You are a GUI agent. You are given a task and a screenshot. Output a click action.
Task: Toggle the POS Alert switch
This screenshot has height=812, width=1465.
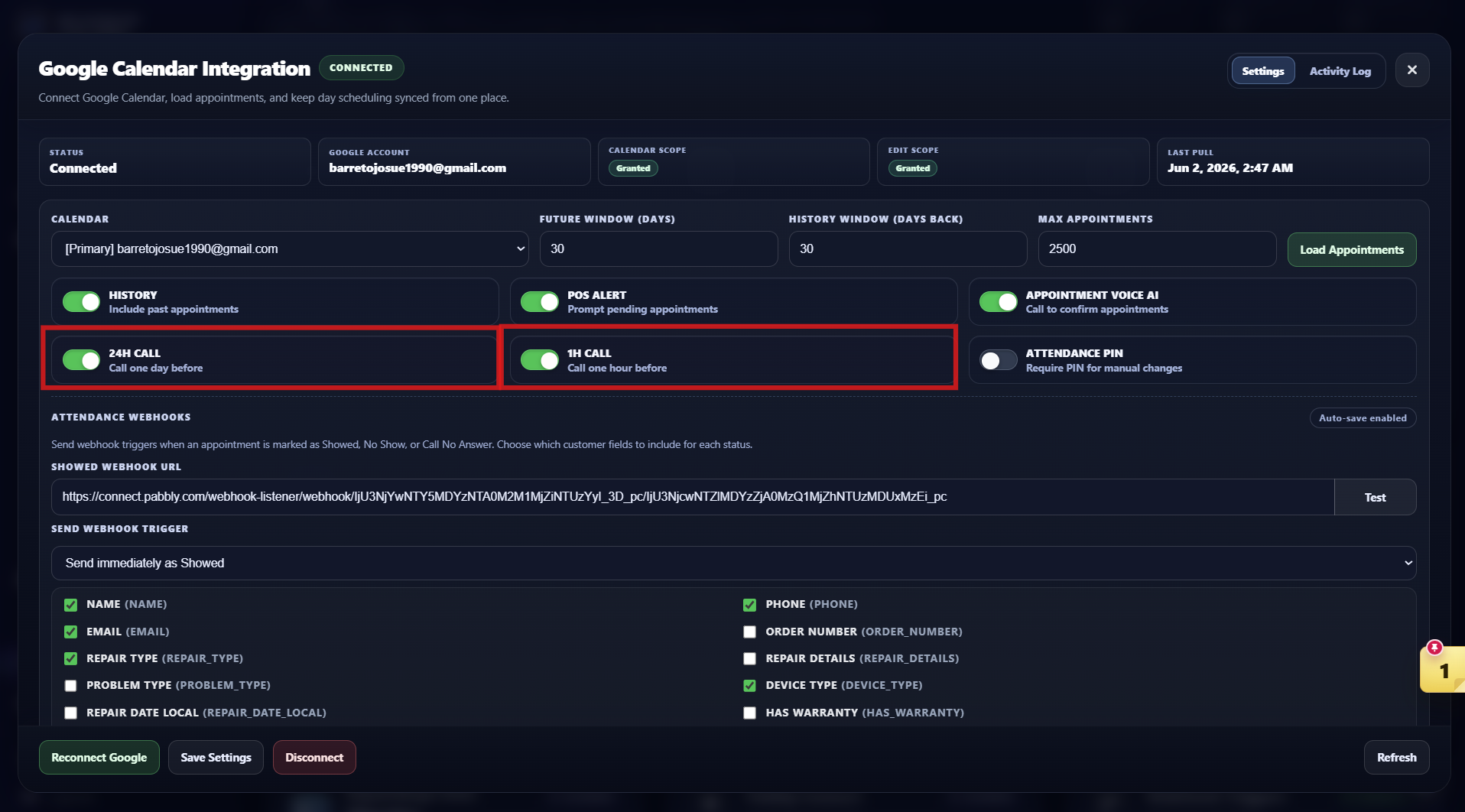pyautogui.click(x=540, y=302)
